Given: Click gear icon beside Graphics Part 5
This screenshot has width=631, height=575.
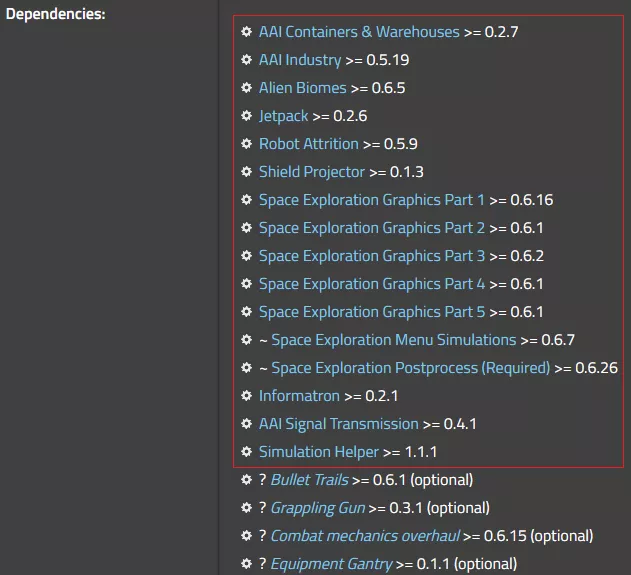Looking at the screenshot, I should pyautogui.click(x=246, y=311).
